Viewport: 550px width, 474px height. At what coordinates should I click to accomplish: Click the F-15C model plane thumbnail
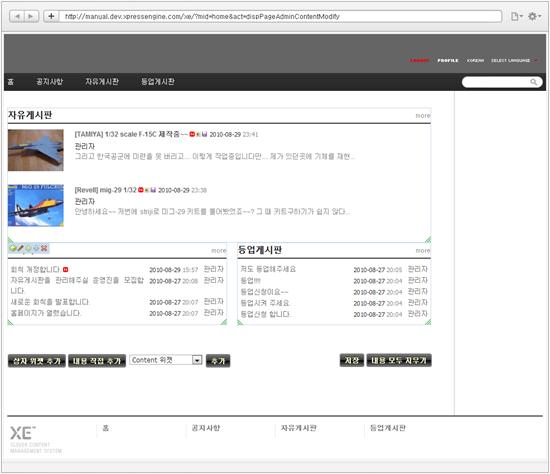coord(36,150)
